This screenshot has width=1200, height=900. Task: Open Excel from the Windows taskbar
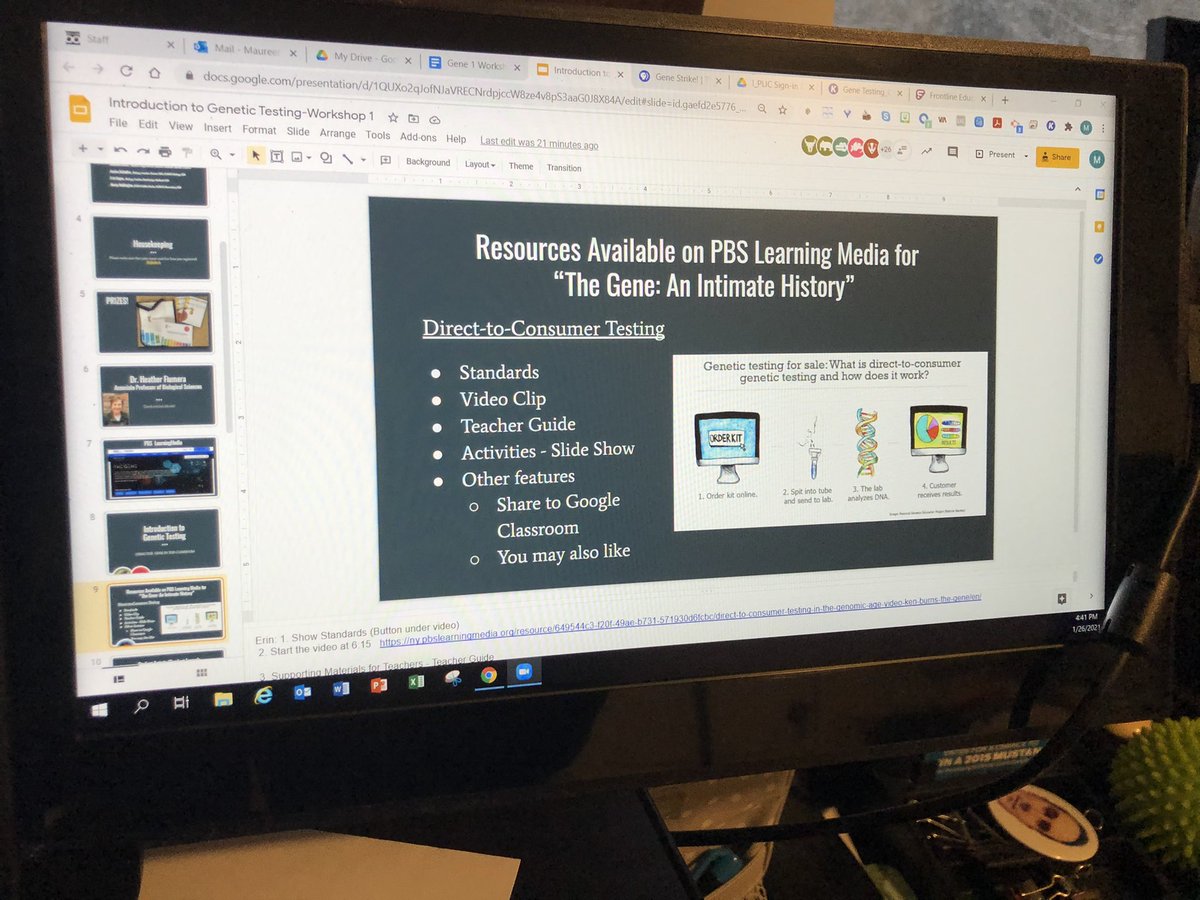415,682
